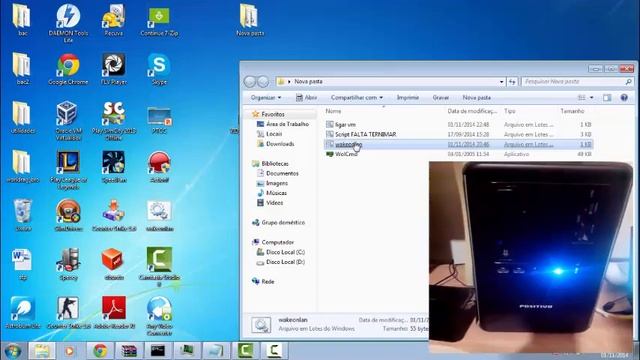
Task: Sort files by the Tipo column
Action: click(510, 111)
